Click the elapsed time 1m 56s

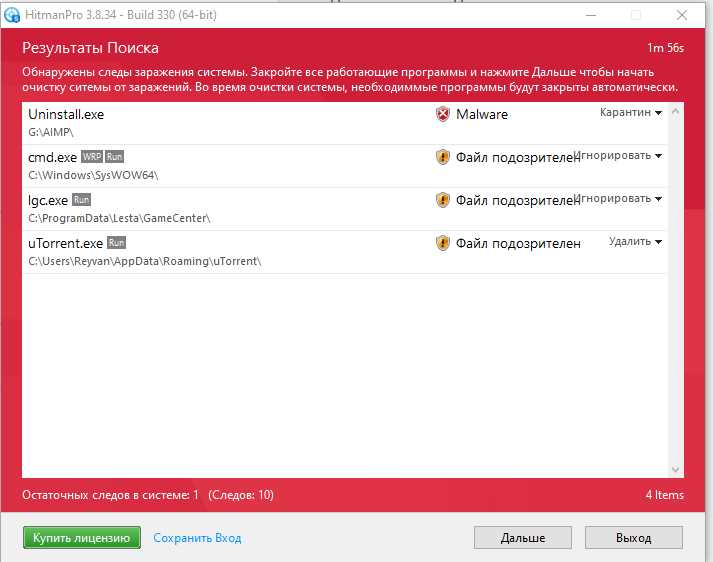pos(666,48)
